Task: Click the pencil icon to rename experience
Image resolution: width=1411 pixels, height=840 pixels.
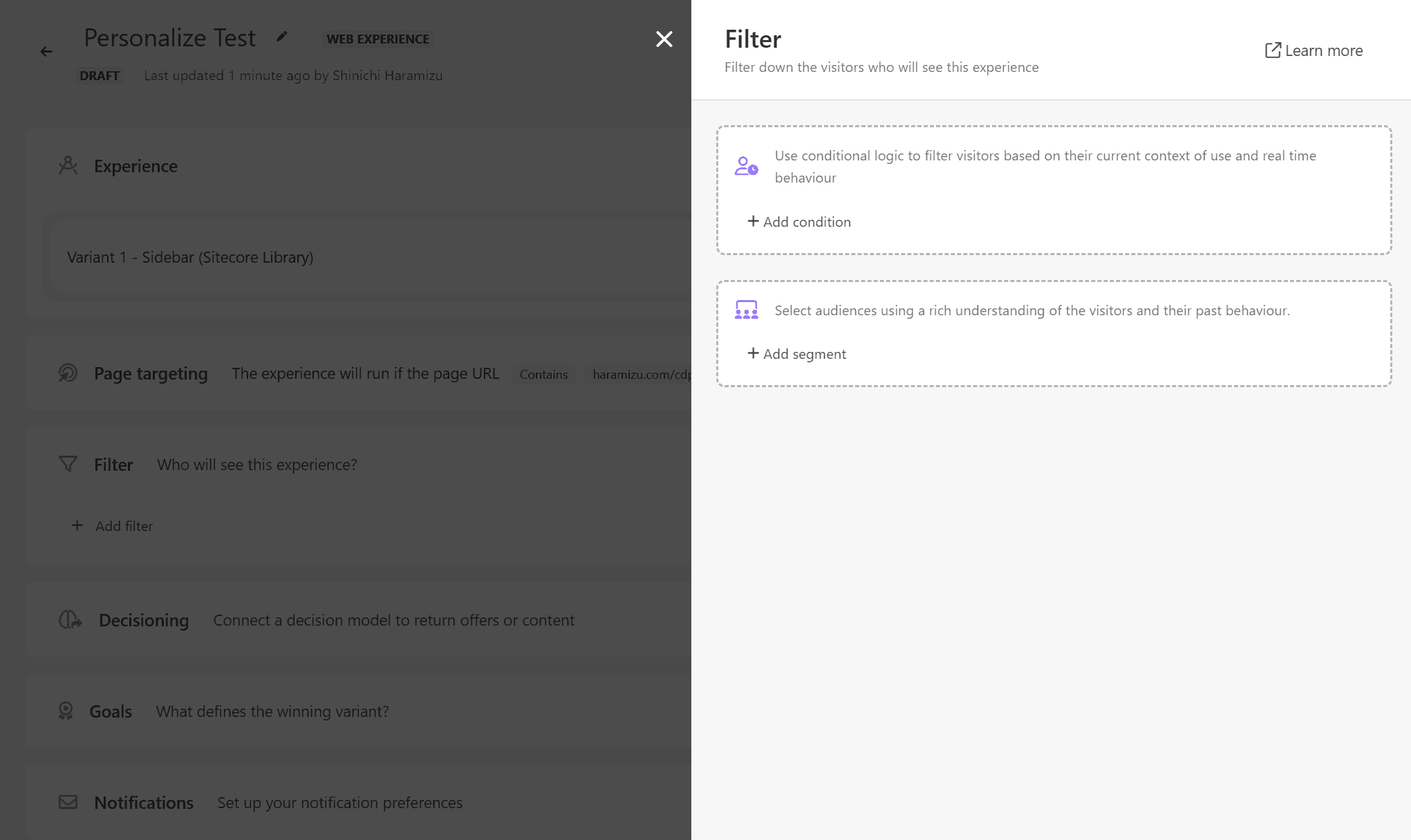Action: pos(281,37)
